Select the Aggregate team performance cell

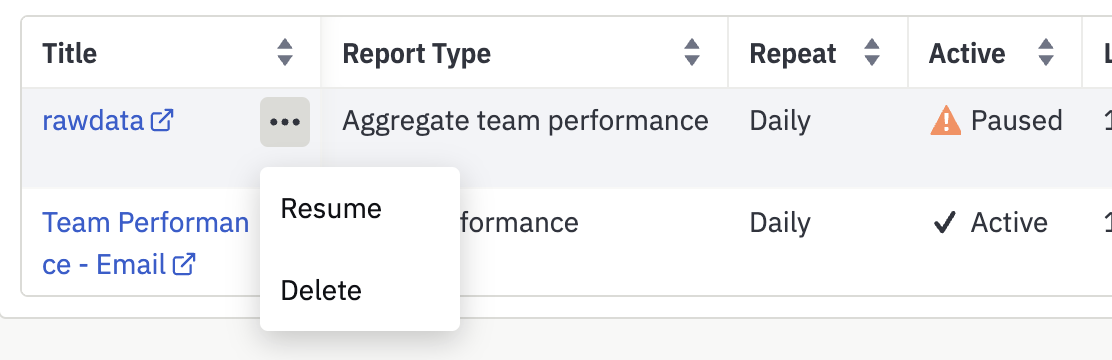[x=526, y=121]
